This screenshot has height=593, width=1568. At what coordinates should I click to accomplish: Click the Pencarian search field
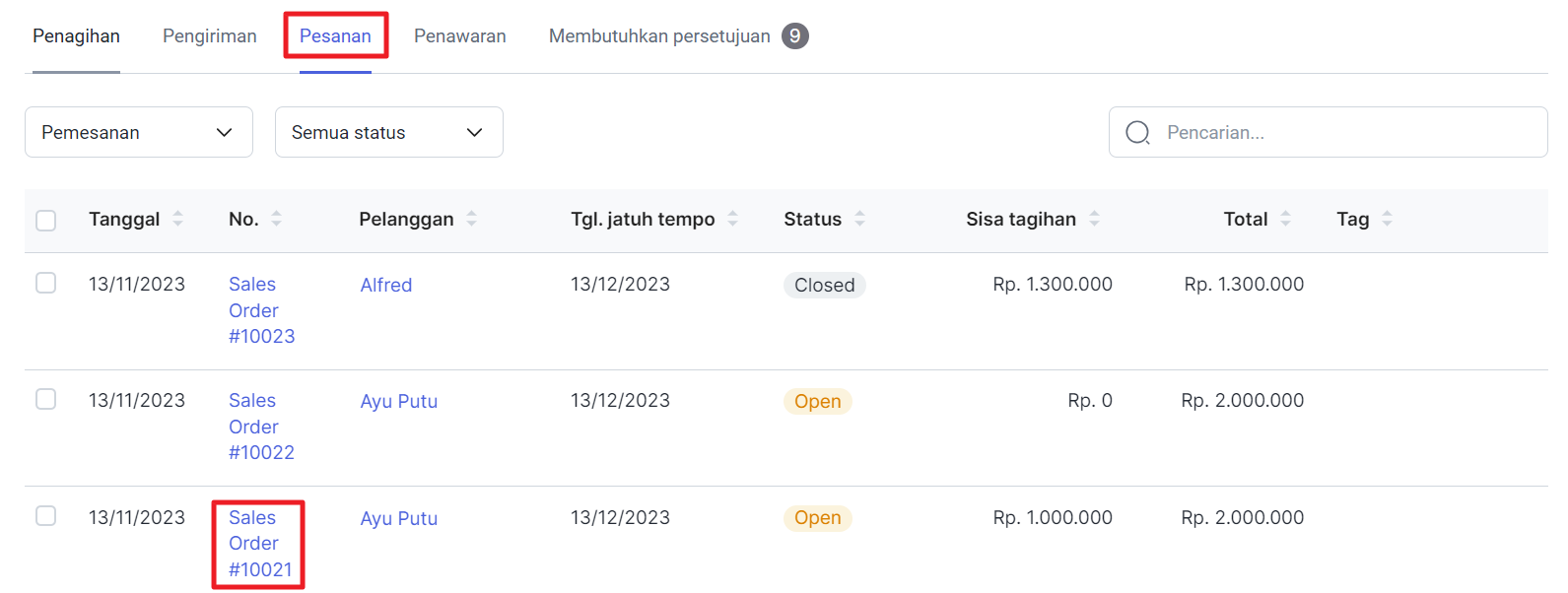(1340, 132)
